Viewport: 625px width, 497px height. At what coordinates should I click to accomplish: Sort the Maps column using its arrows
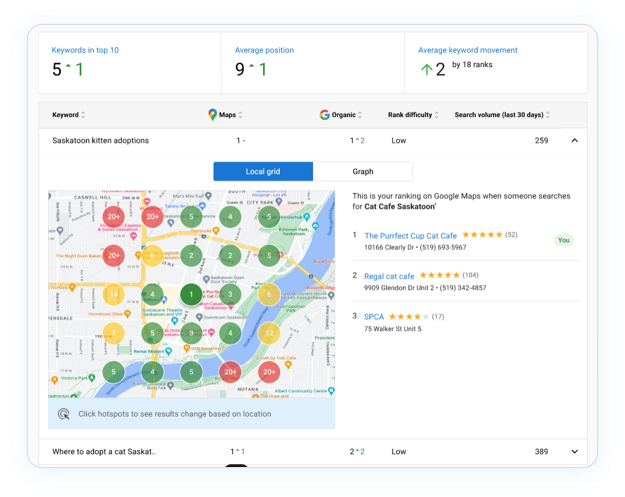[x=243, y=115]
